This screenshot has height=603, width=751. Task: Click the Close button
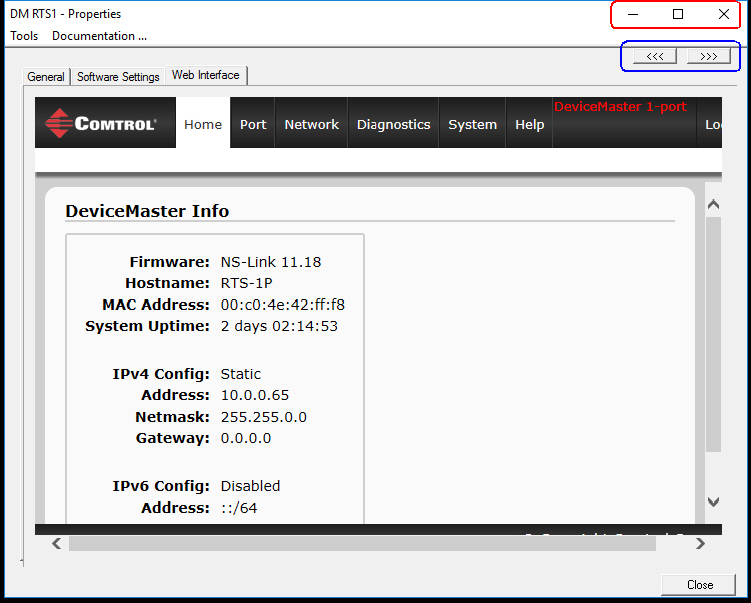699,584
